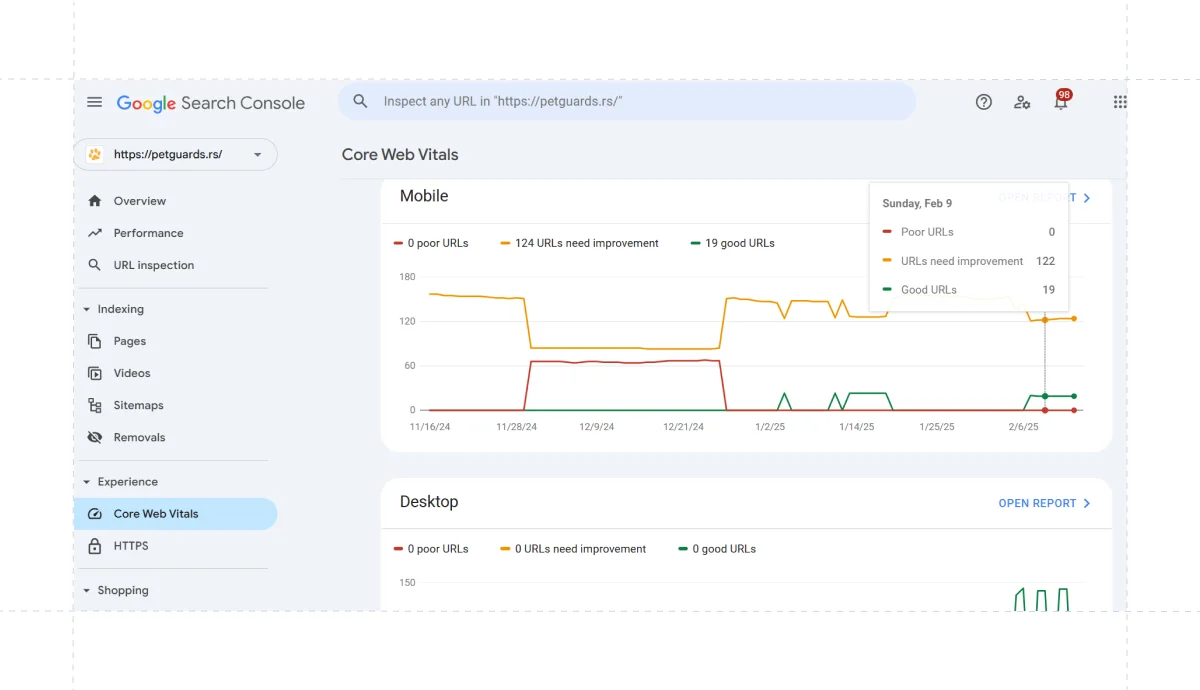Open the Performance report
Screen dimensions: 1200x690
[148, 233]
